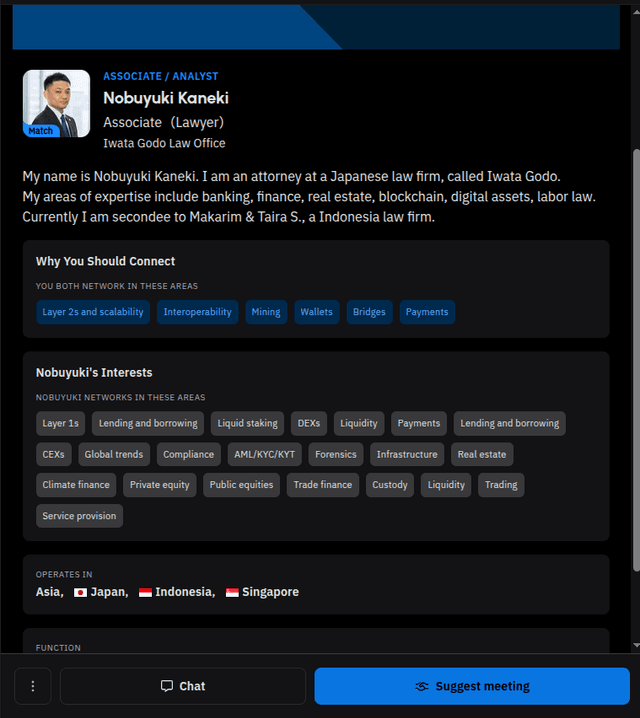Click the scrollbar down arrow

tap(636, 645)
